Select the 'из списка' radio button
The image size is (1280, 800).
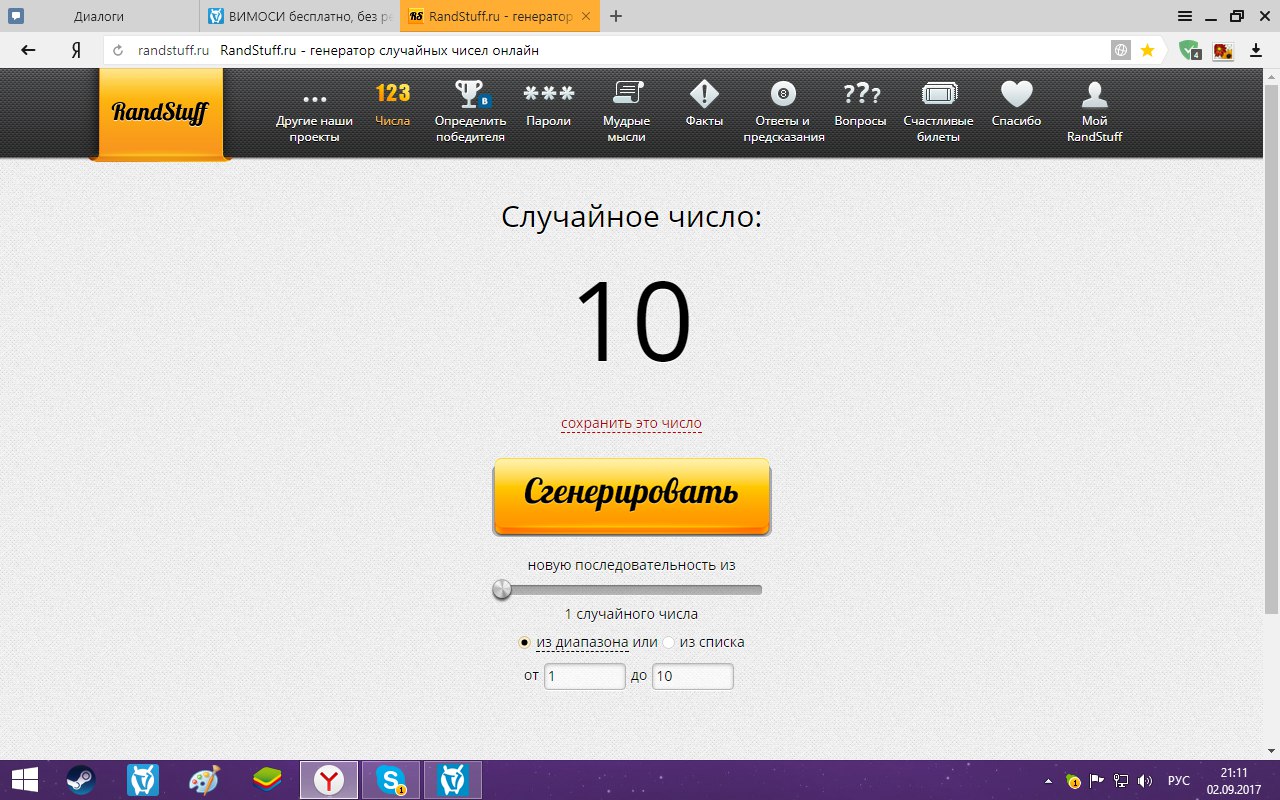point(669,642)
